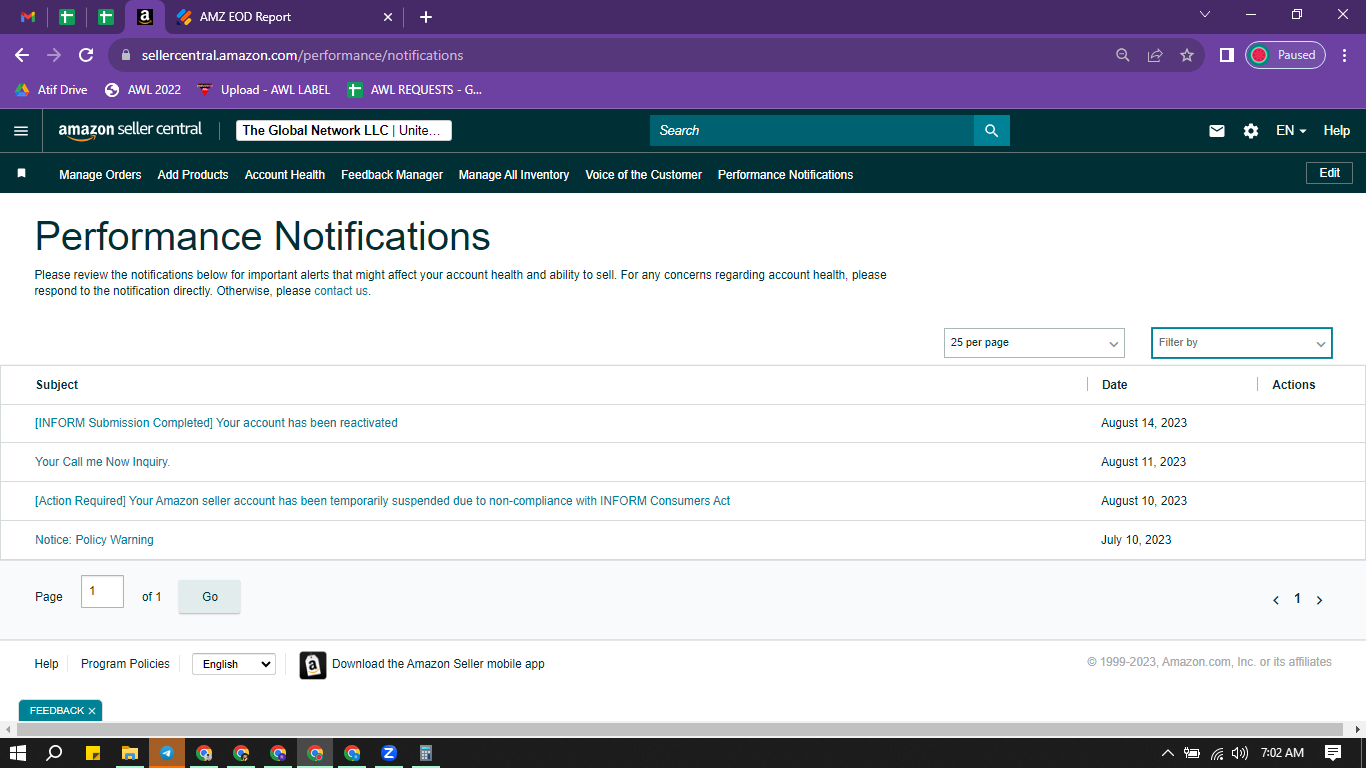The height and width of the screenshot is (768, 1366).
Task: Open Sticky Notes from the taskbar
Action: (x=93, y=753)
